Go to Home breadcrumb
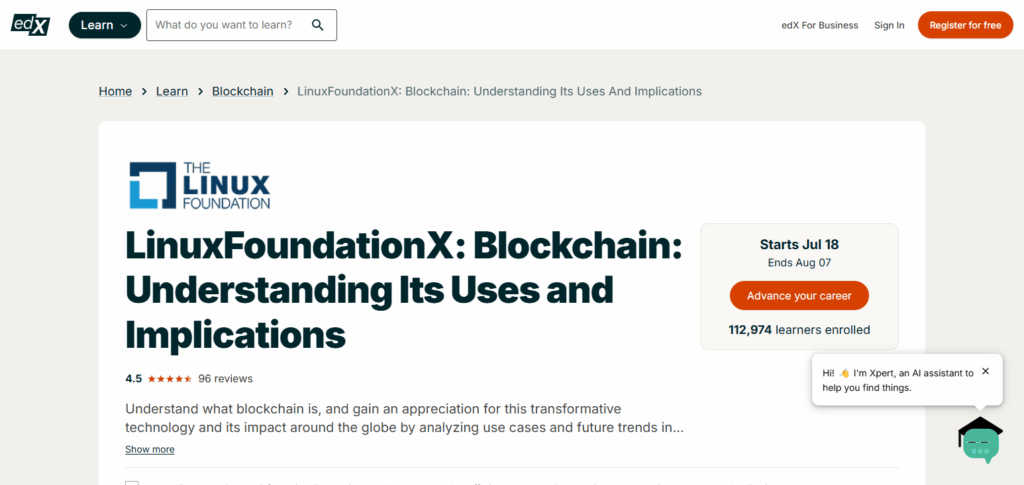The width and height of the screenshot is (1024, 485). [x=115, y=92]
